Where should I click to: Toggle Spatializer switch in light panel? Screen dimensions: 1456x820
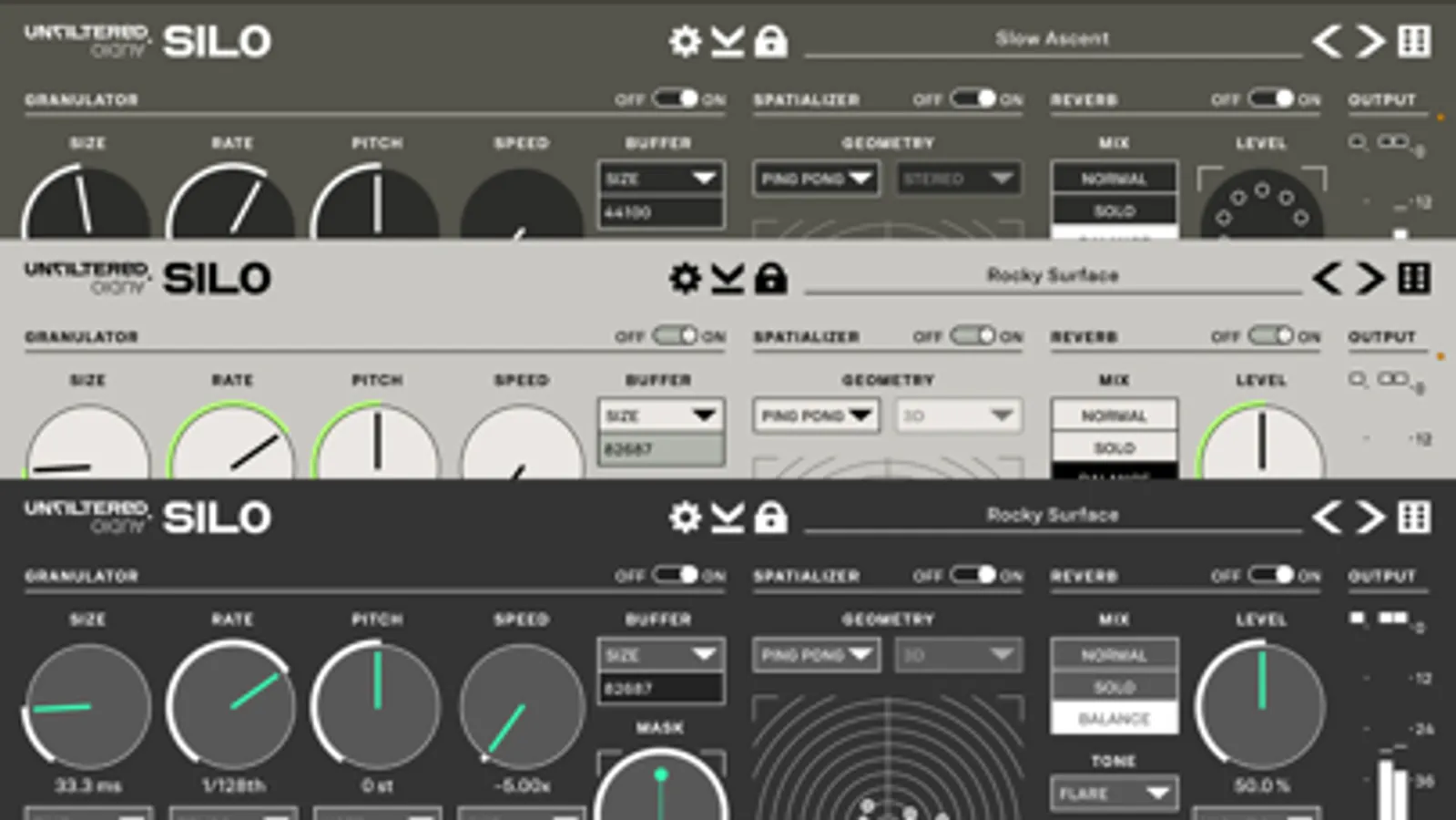coord(973,335)
